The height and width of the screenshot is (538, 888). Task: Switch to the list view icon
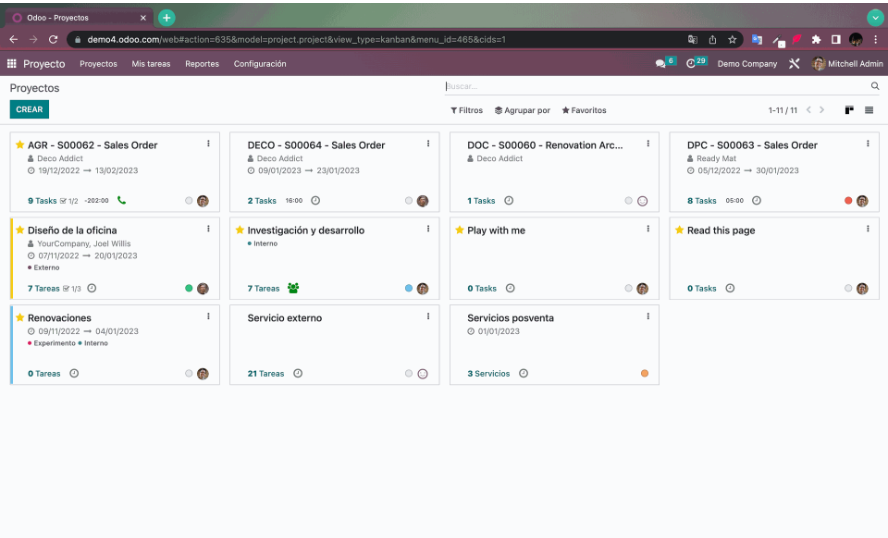pos(869,110)
